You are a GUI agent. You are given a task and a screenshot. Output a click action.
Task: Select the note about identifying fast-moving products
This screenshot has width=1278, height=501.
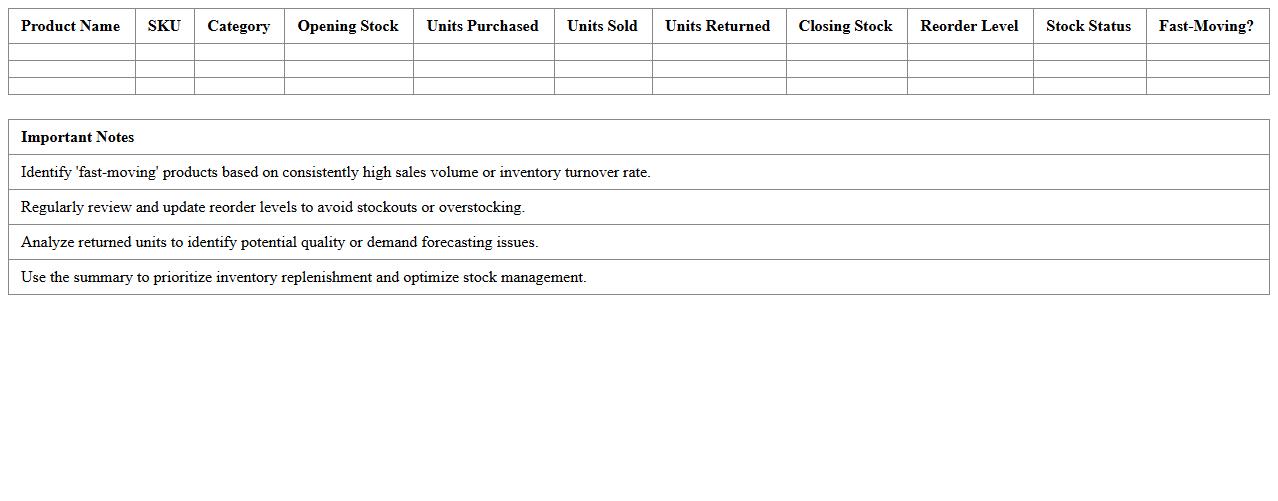pyautogui.click(x=336, y=172)
